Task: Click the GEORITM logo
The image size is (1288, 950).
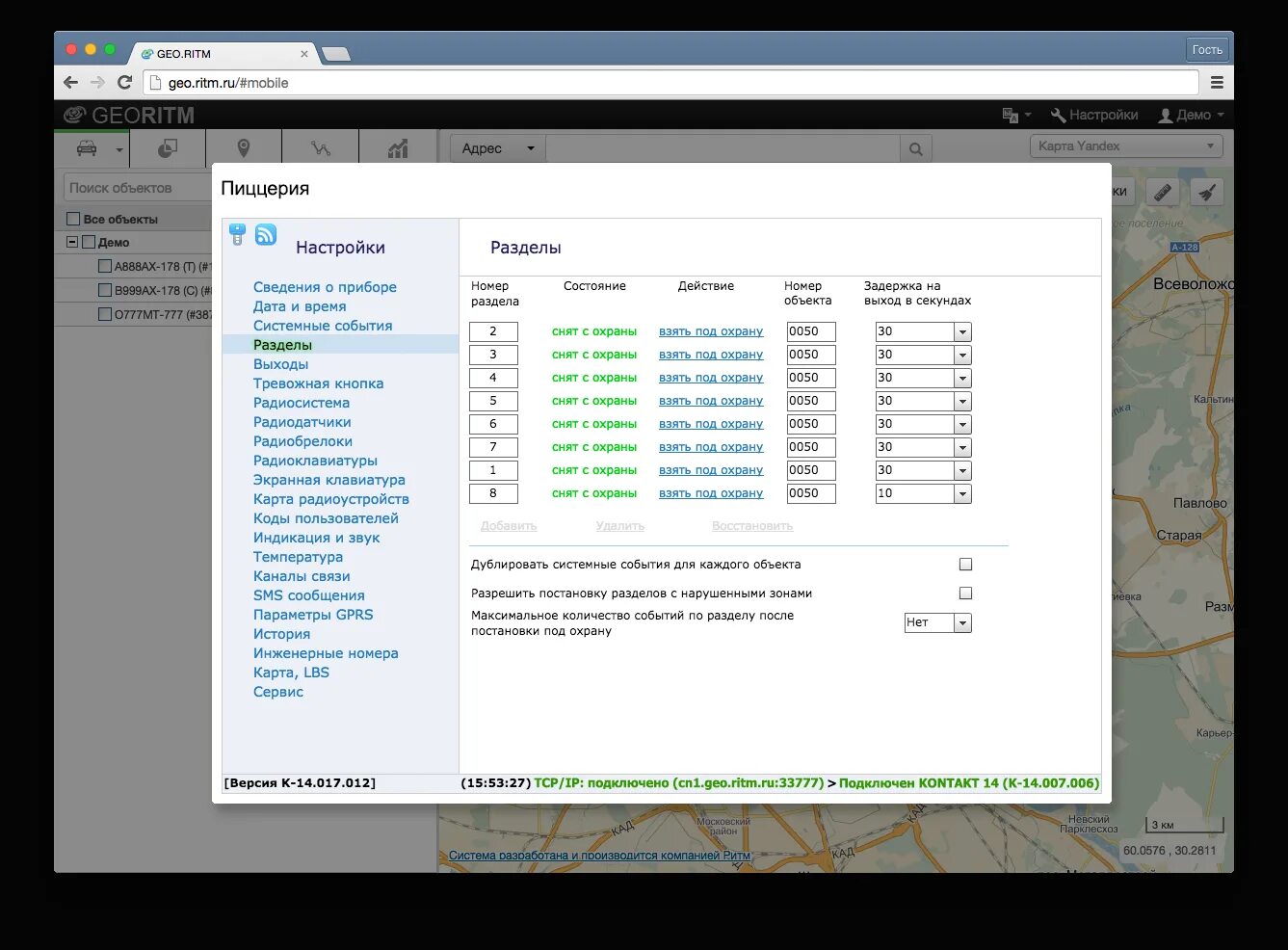Action: (x=129, y=116)
